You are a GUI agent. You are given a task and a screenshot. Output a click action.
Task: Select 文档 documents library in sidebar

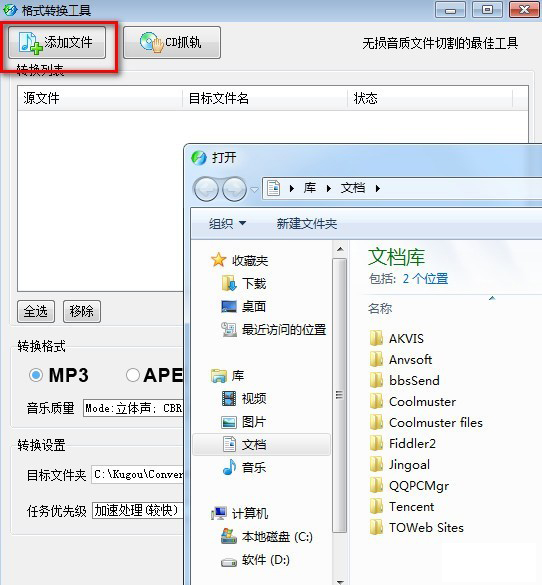261,444
